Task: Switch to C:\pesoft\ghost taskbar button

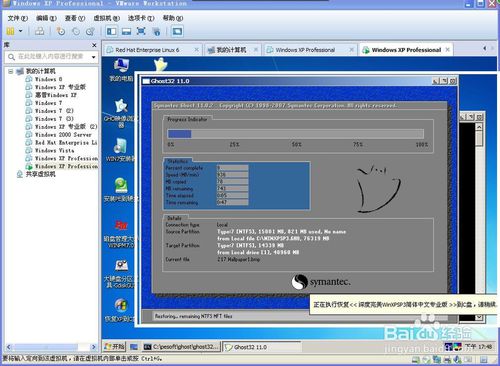Action: coord(182,347)
